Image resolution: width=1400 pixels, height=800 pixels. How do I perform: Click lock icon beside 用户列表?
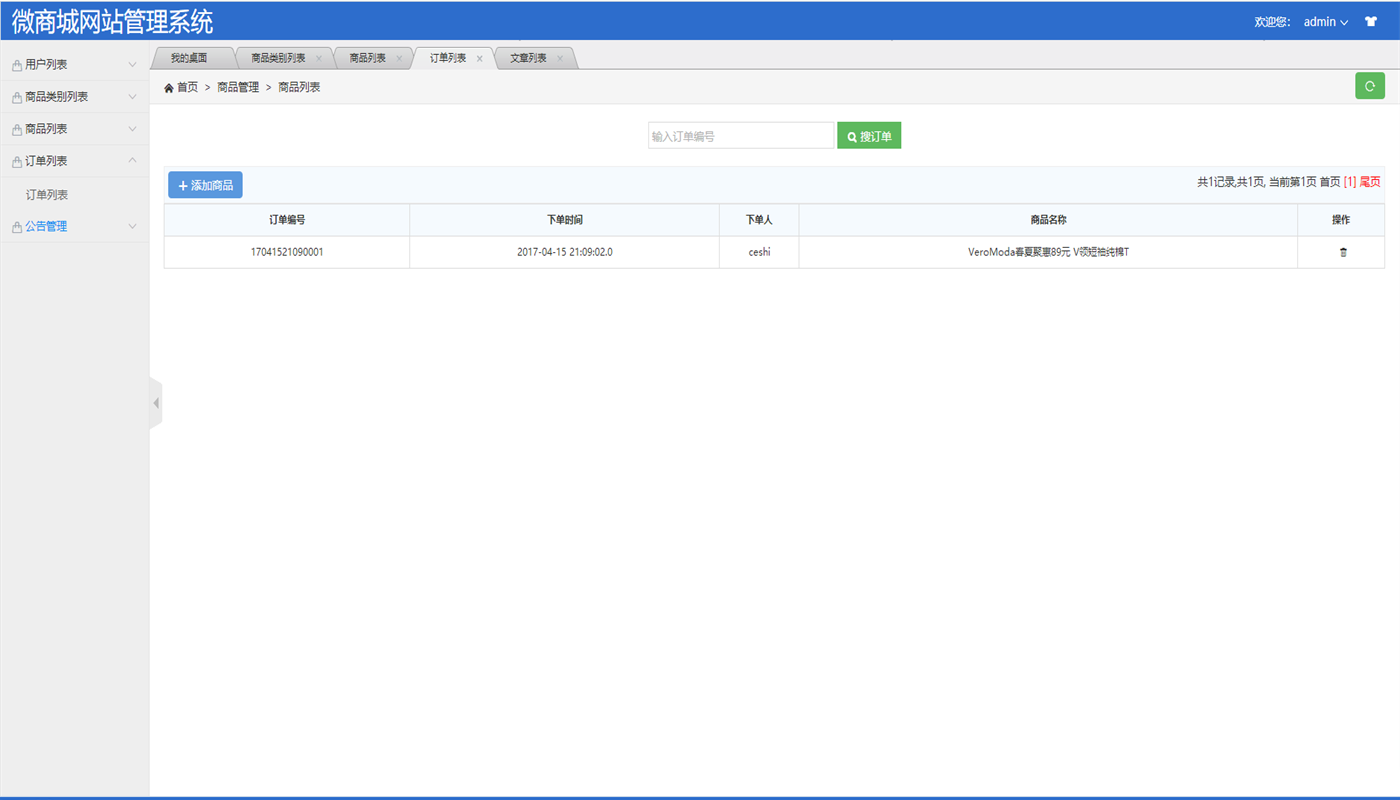(17, 65)
